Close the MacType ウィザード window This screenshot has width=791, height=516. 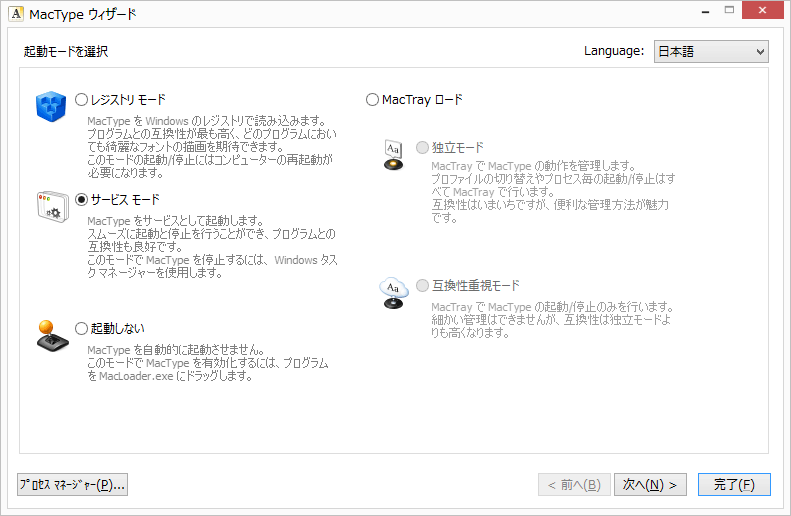pyautogui.click(x=762, y=10)
